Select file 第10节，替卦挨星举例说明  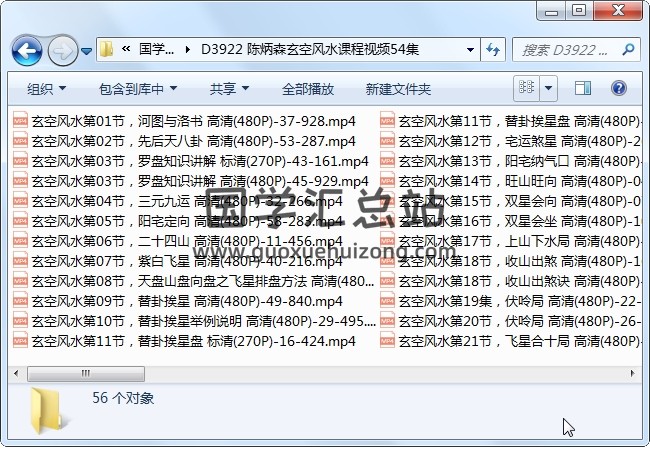pos(194,321)
